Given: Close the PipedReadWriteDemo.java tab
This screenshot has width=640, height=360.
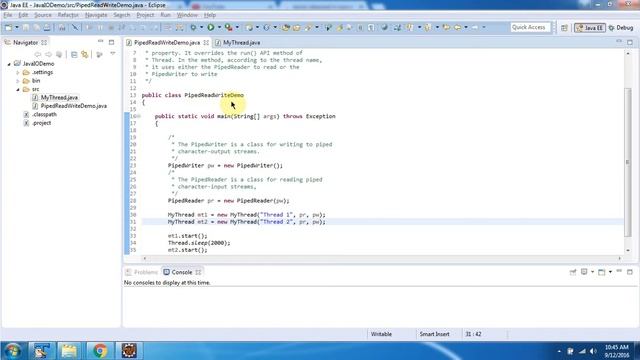Looking at the screenshot, I should tap(206, 42).
